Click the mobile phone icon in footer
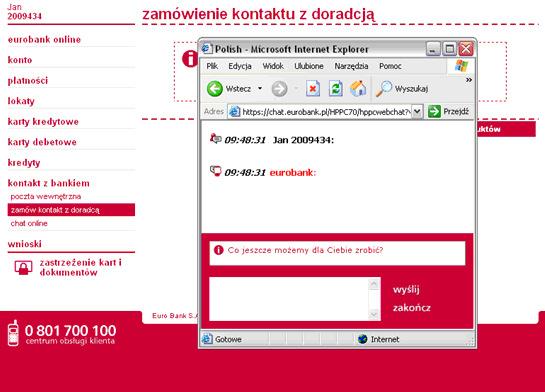Viewport: 545px width, 392px height. (x=13, y=333)
